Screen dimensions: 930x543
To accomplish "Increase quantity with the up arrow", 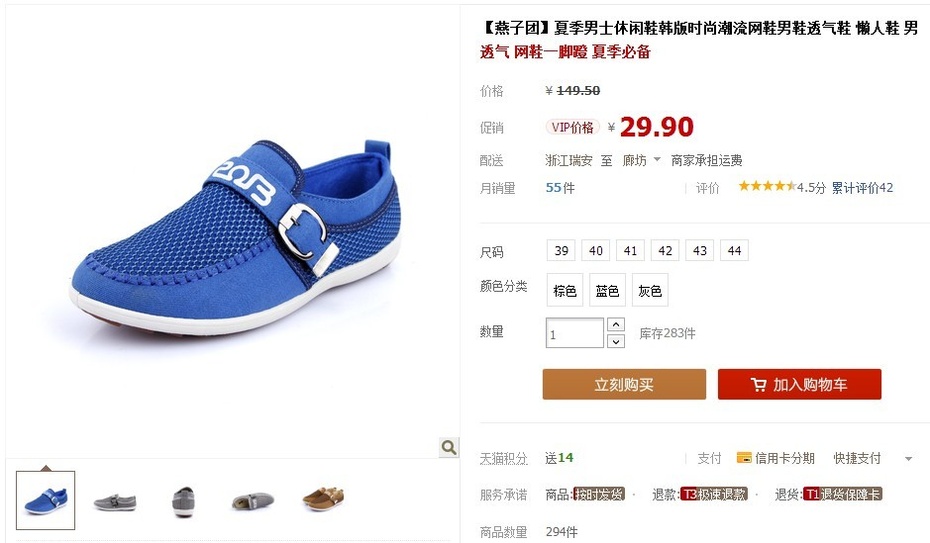I will click(616, 324).
